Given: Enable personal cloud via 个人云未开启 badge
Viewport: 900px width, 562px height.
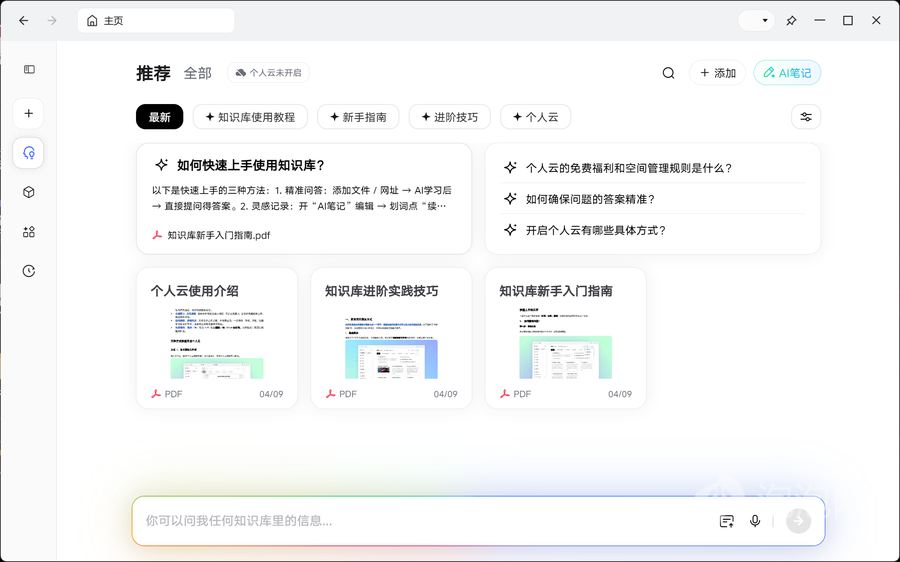Looking at the screenshot, I should pos(268,73).
